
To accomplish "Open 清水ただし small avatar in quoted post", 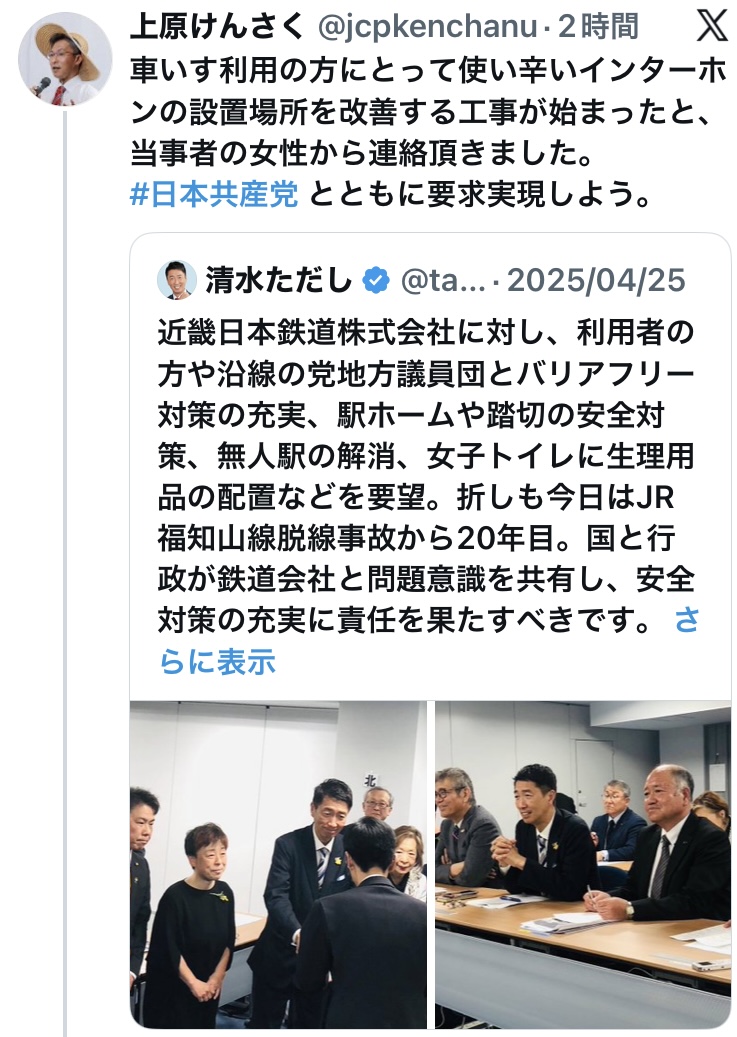I will tap(177, 280).
